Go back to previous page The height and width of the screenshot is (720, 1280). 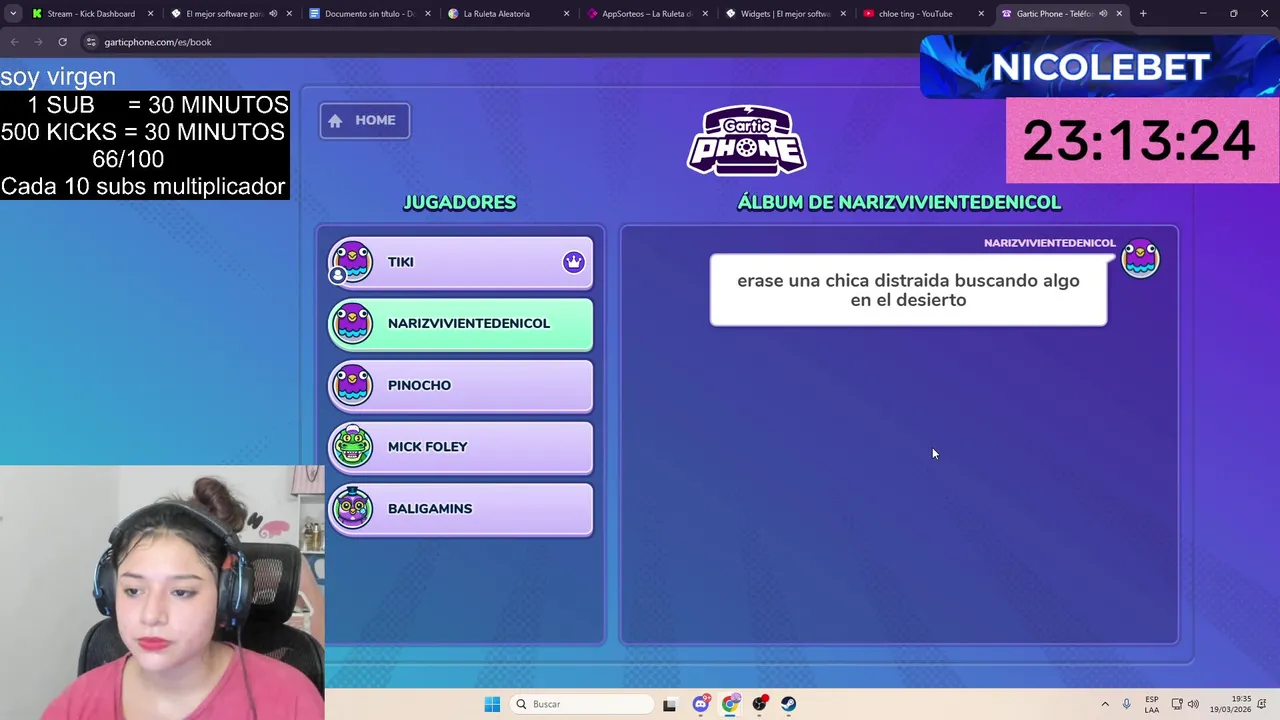coord(14,42)
